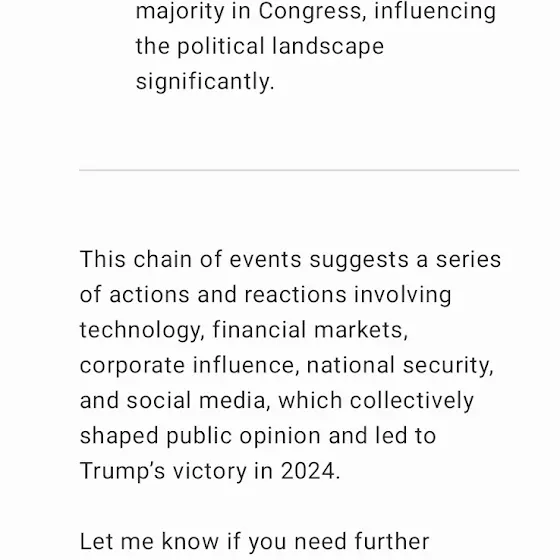Click the word "involving"

tap(402, 296)
